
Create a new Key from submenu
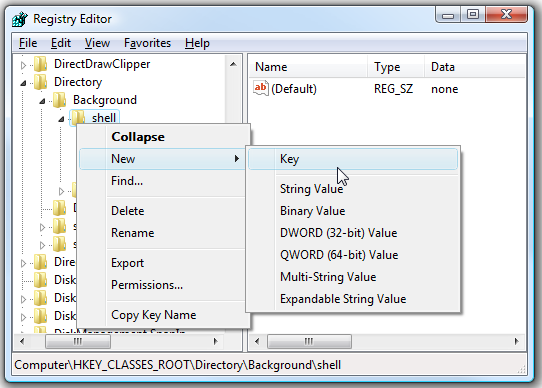[353, 159]
